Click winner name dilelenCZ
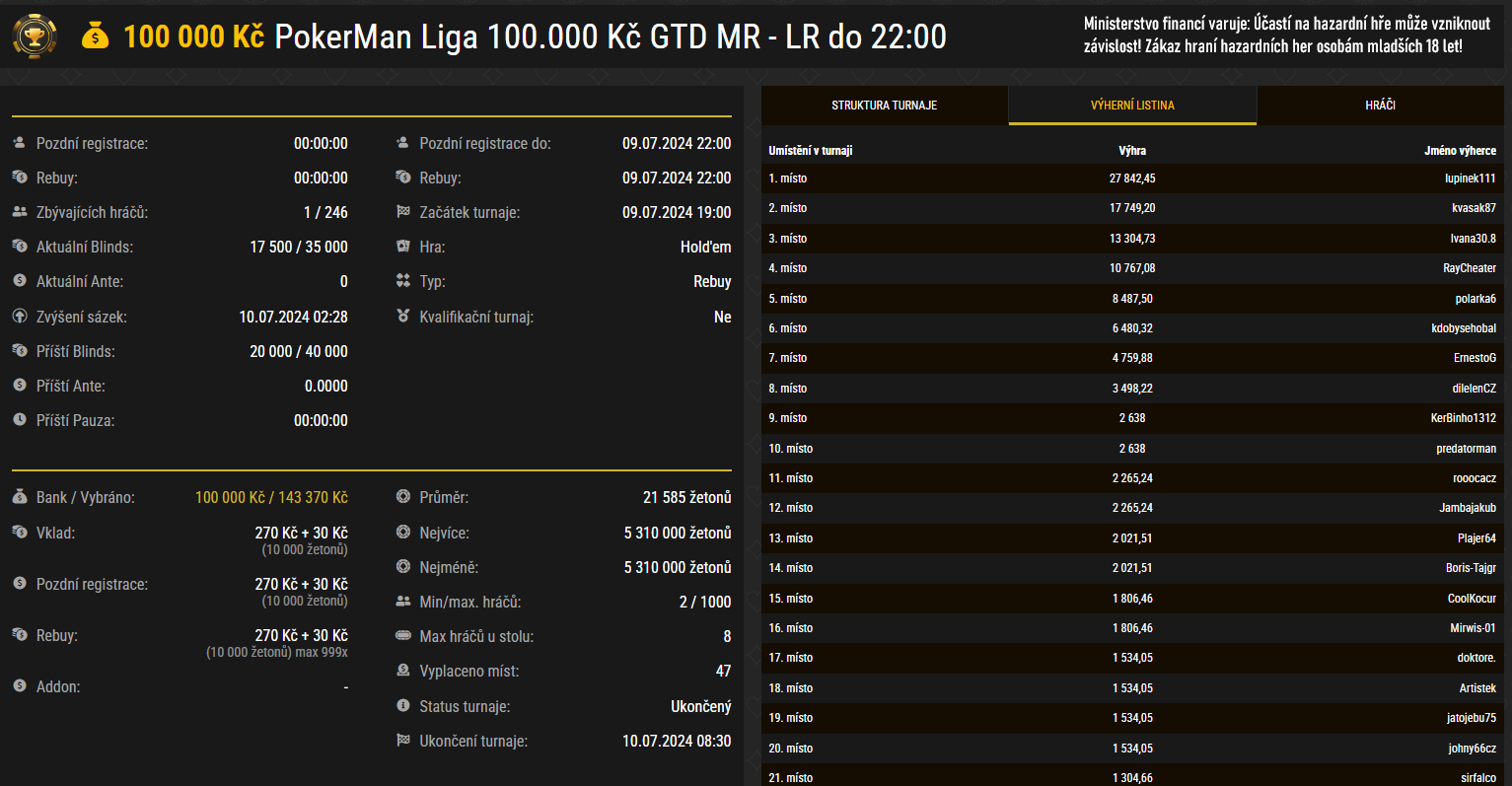Viewport: 1512px width, 786px height. [x=1474, y=389]
